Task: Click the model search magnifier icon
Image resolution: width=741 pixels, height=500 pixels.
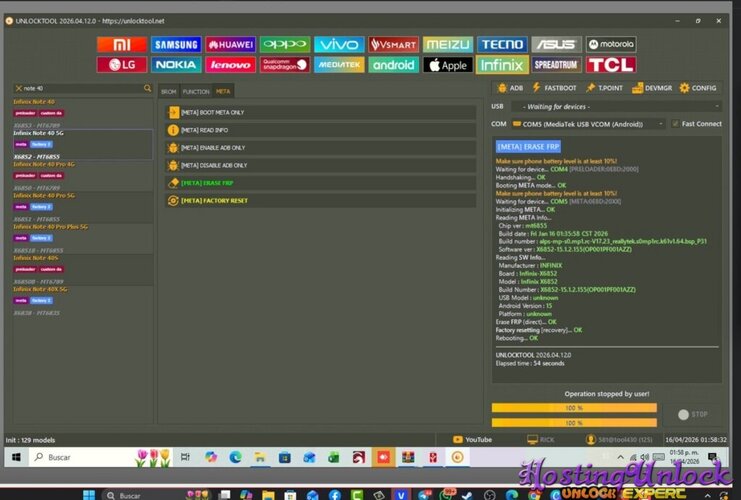Action: [x=147, y=88]
